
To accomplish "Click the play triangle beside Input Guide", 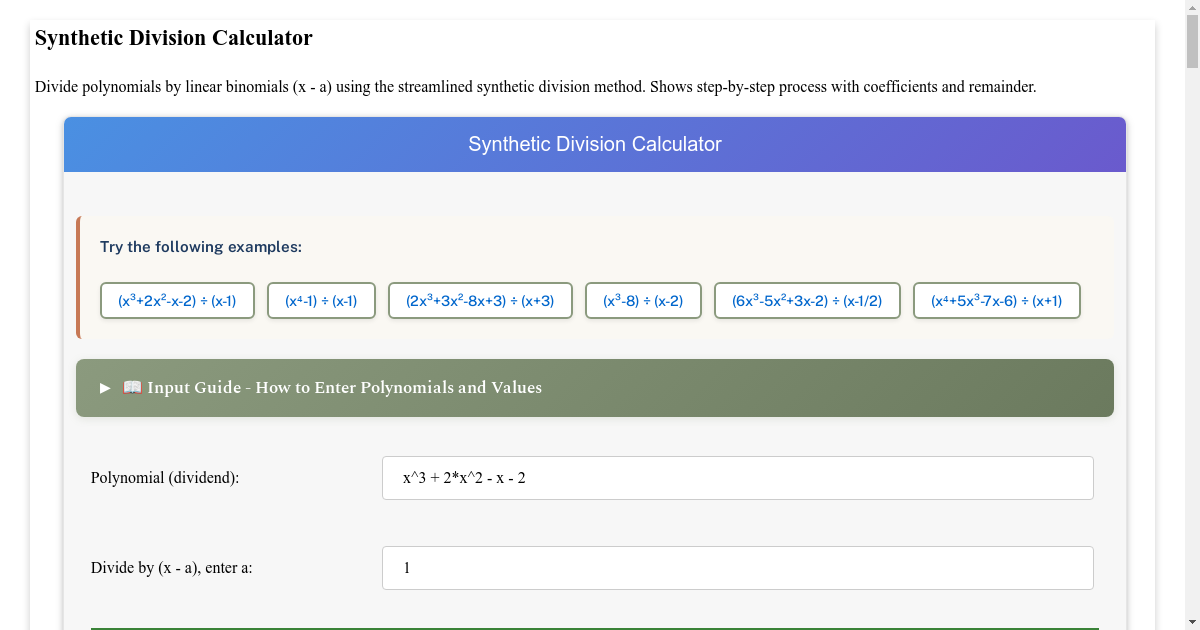I will pos(104,388).
